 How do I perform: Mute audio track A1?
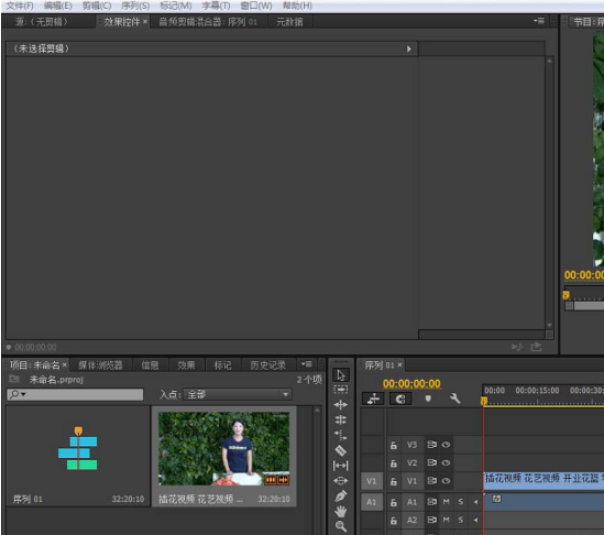coord(446,501)
